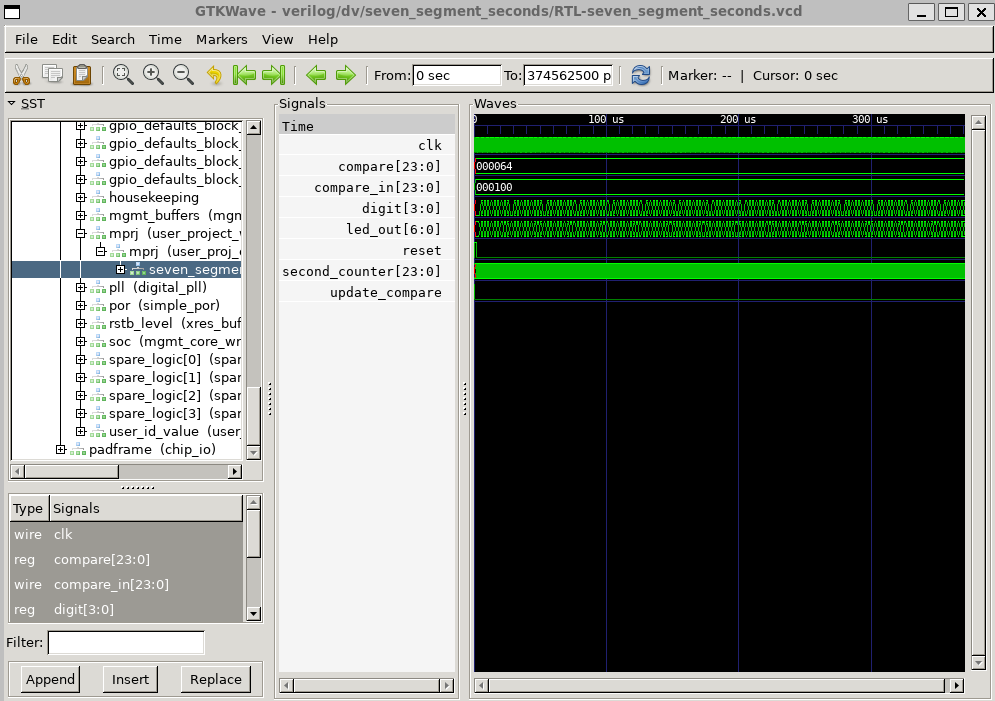995x701 pixels.
Task: Select digit[3:0] in Signals pane
Action: [401, 208]
